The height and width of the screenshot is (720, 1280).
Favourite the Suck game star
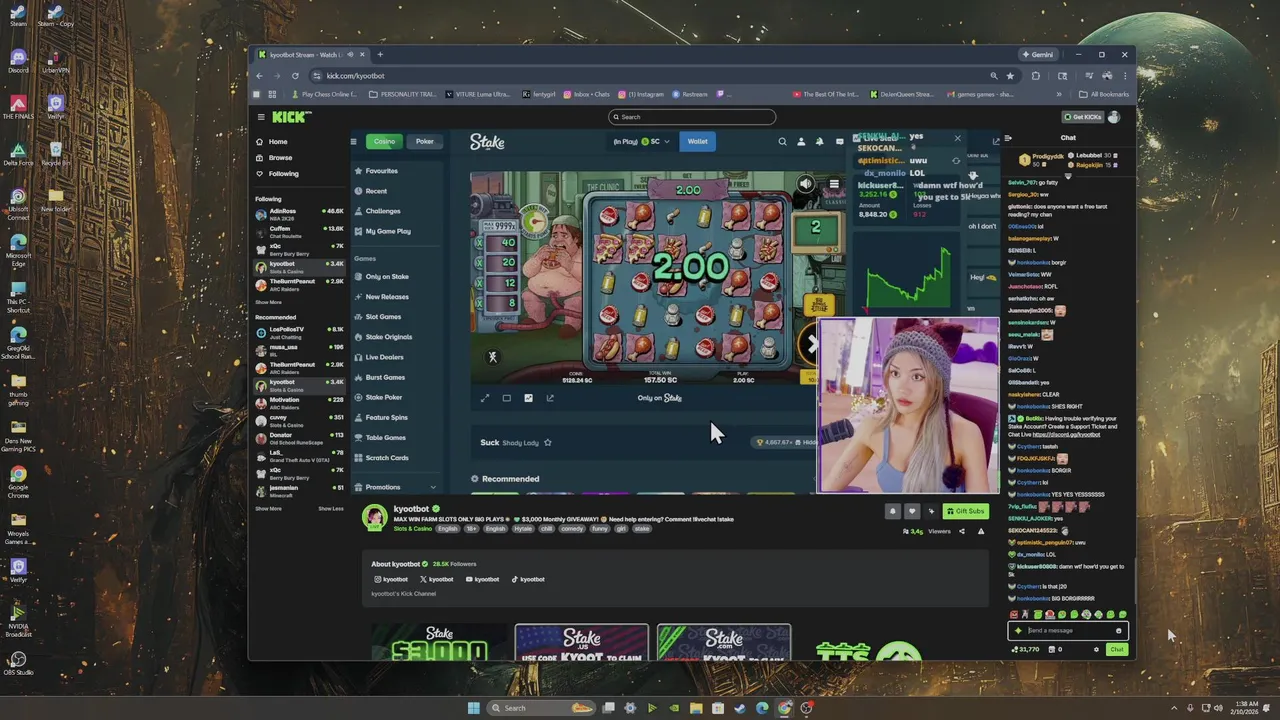click(547, 442)
